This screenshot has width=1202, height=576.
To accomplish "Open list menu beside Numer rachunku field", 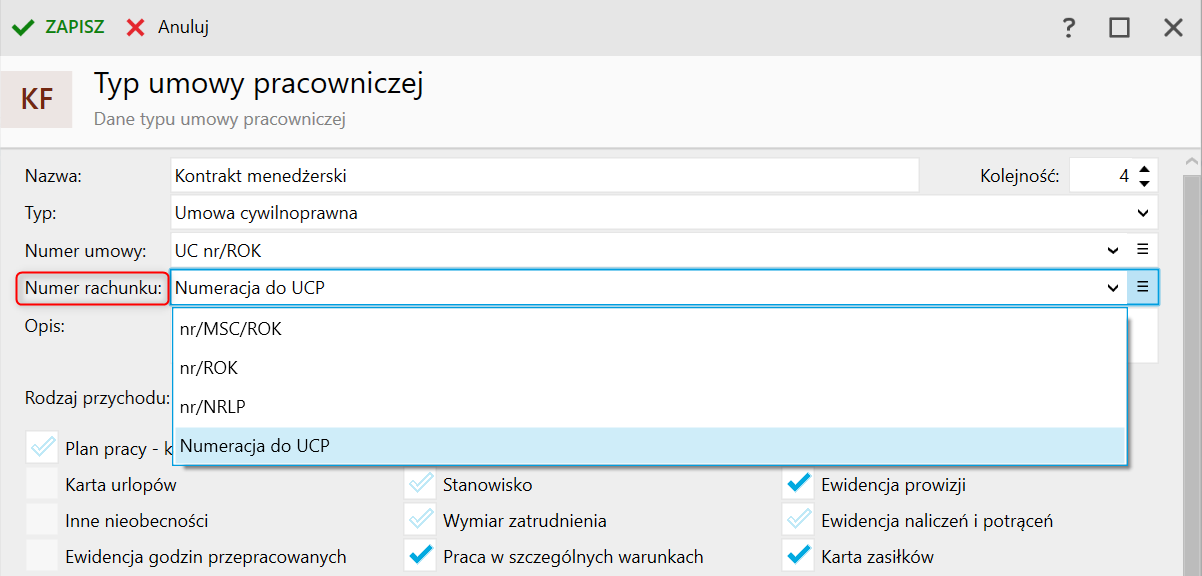I will click(1143, 288).
